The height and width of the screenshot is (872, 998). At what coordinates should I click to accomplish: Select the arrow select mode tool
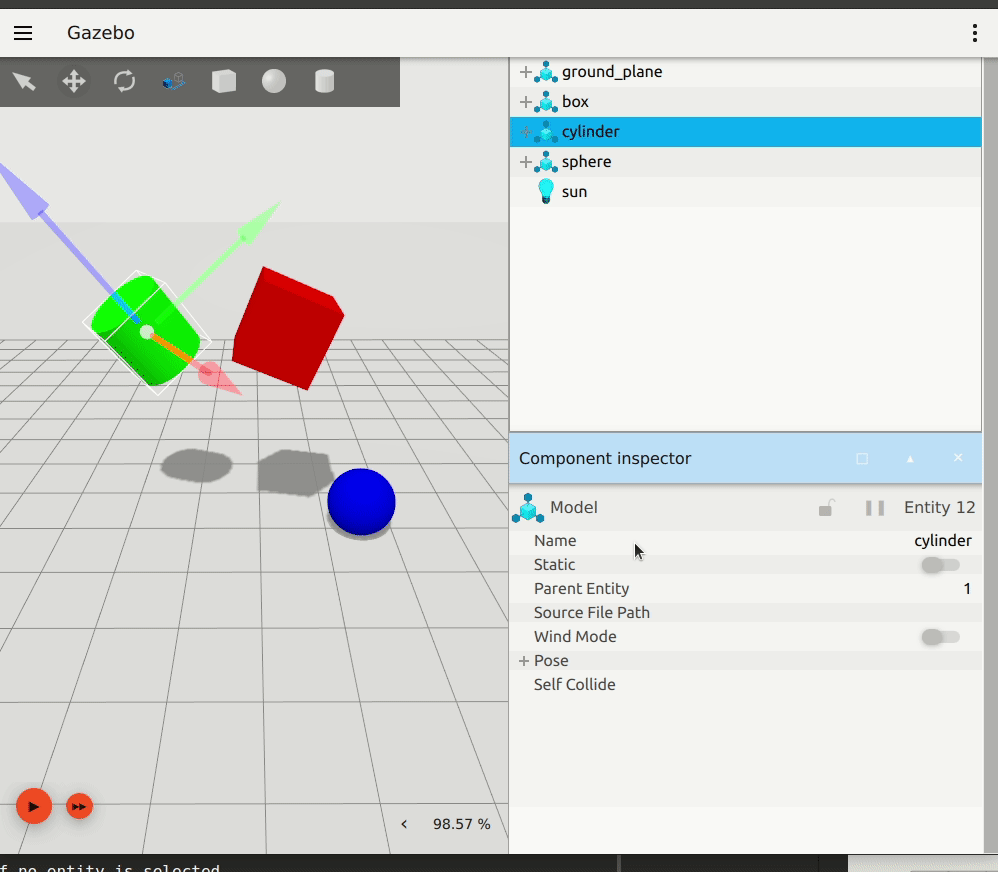24,81
